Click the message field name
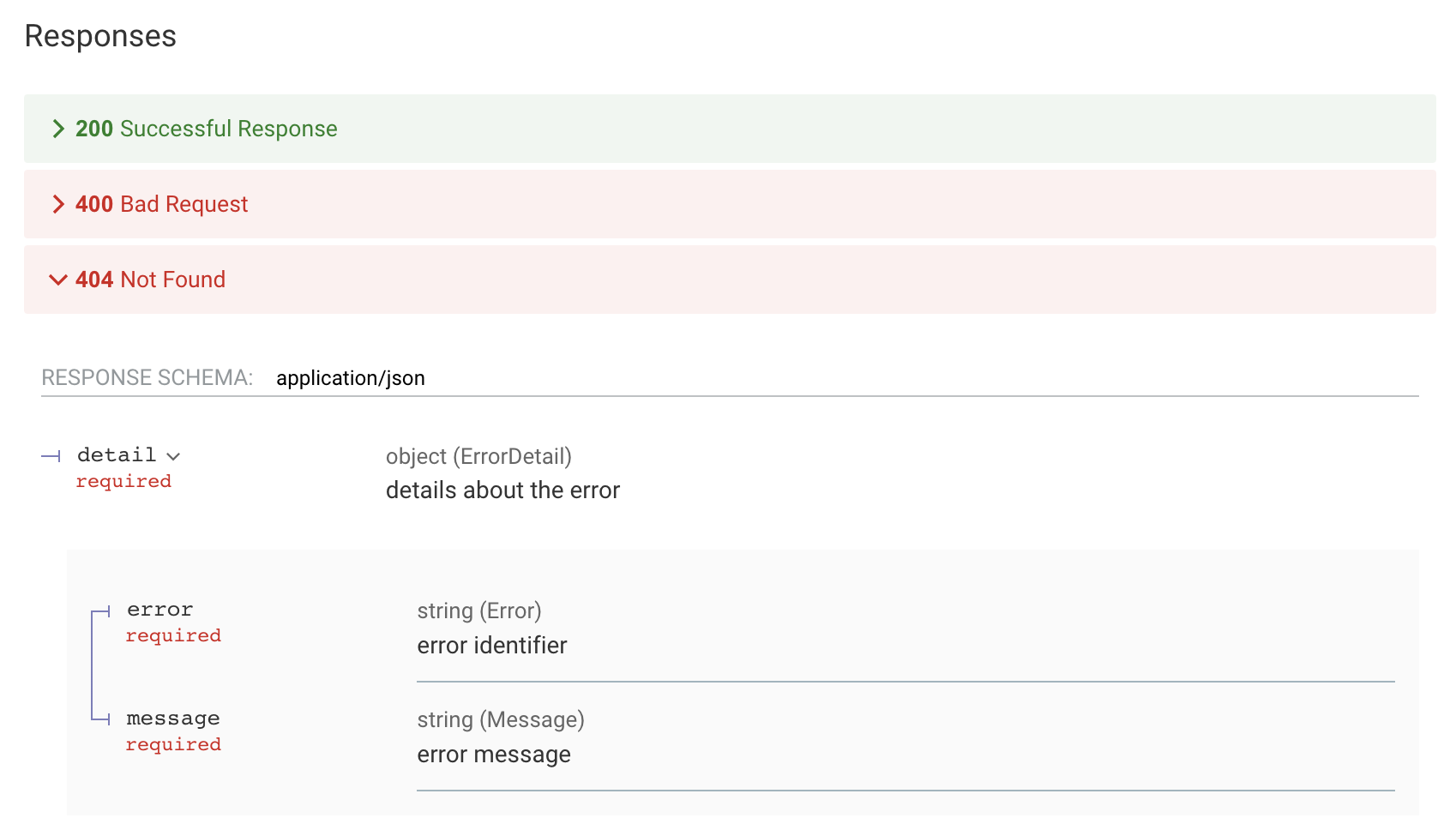This screenshot has width=1456, height=830. 173,718
